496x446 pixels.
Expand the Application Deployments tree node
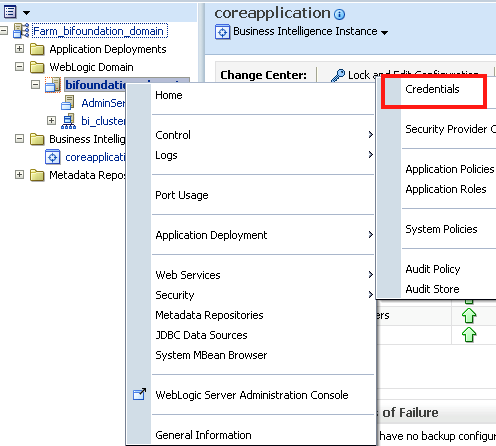point(19,49)
